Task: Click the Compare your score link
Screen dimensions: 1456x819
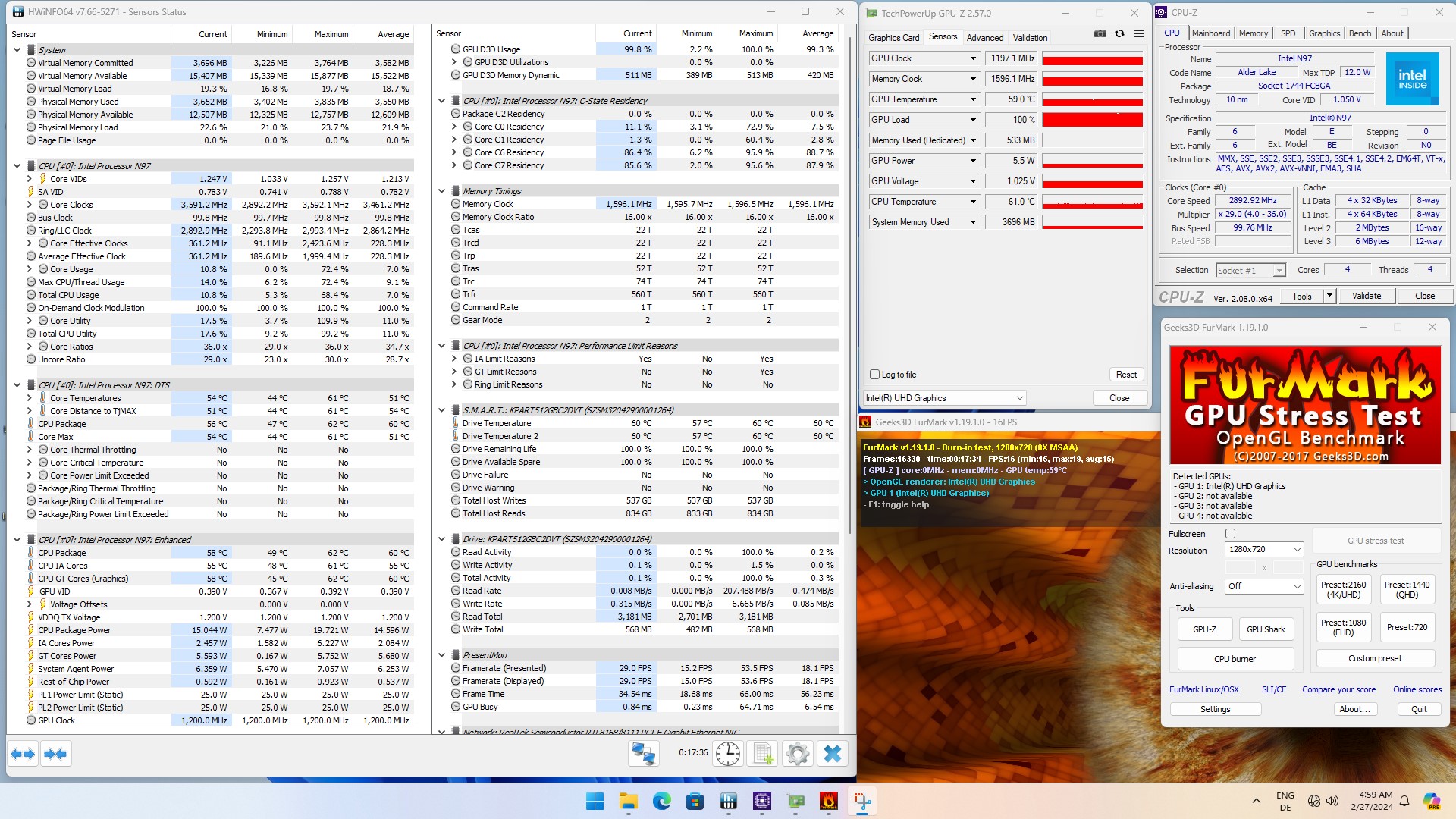Action: [1338, 689]
